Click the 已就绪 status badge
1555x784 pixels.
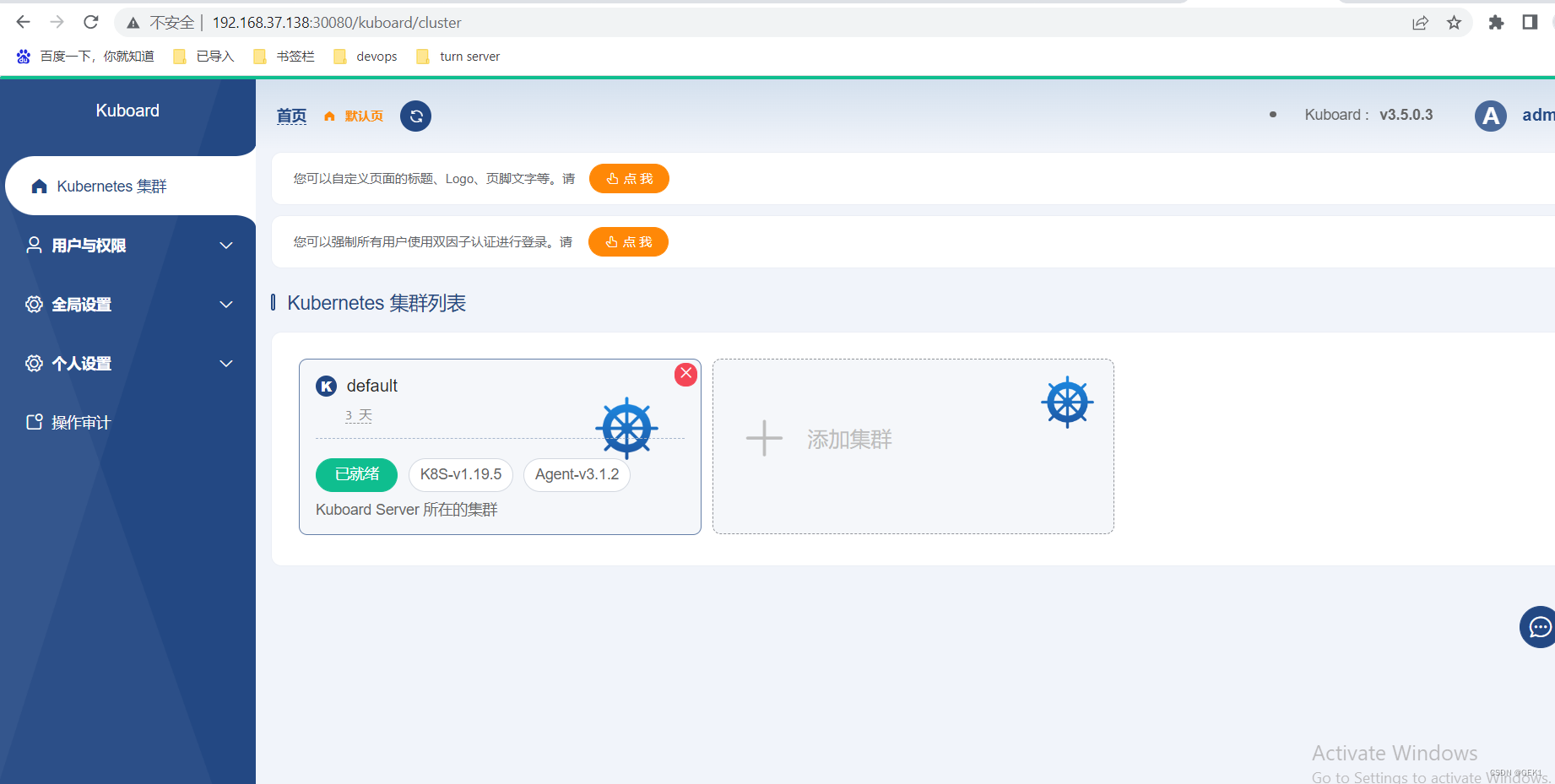click(355, 474)
